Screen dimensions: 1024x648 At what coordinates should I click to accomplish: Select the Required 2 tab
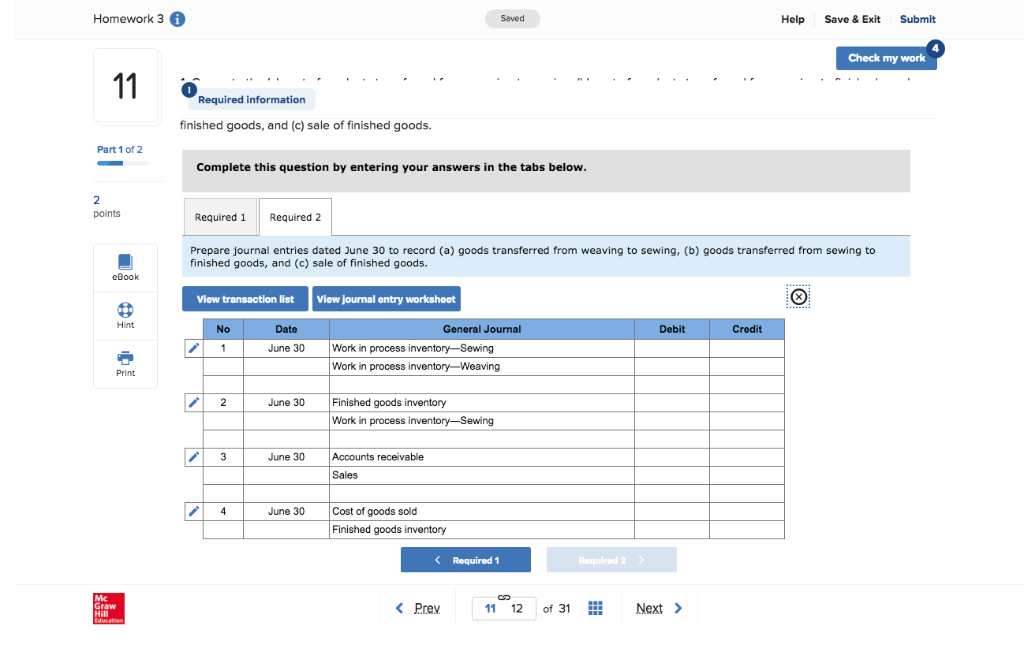coord(295,217)
